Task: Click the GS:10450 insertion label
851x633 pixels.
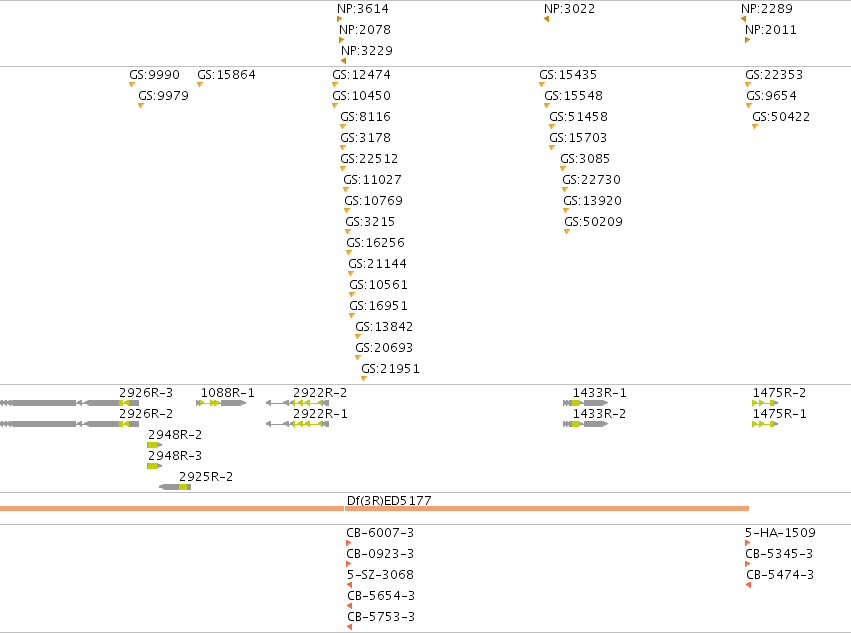Action: coord(361,96)
